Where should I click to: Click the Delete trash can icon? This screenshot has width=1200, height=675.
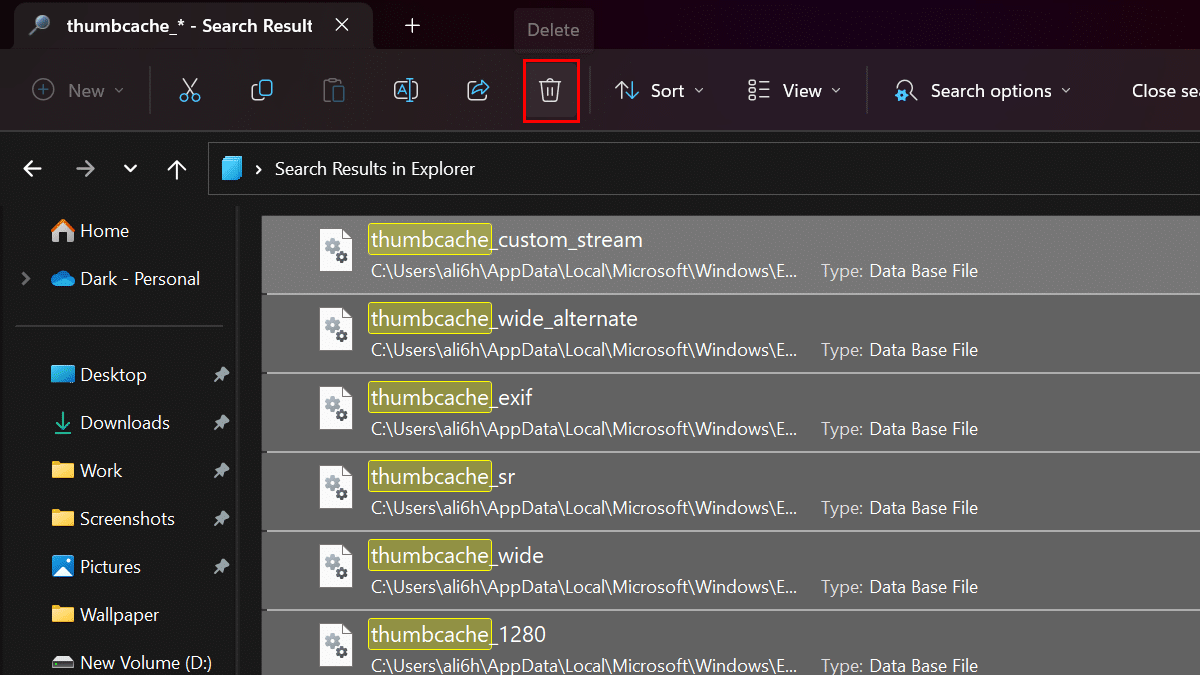point(550,91)
